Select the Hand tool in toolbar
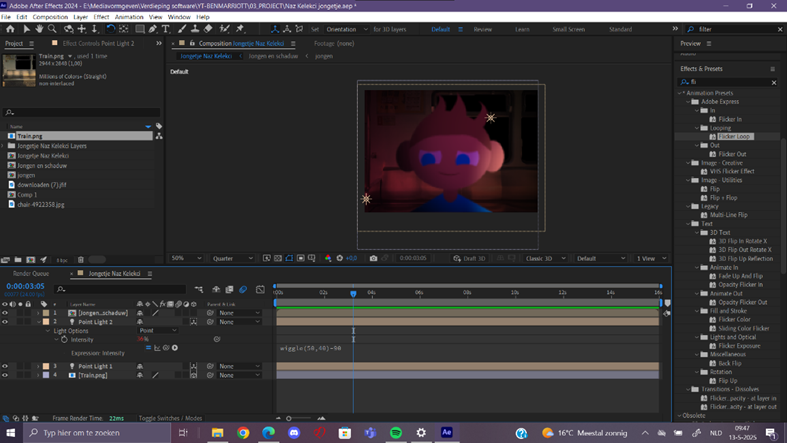The height and width of the screenshot is (443, 787). tap(39, 29)
